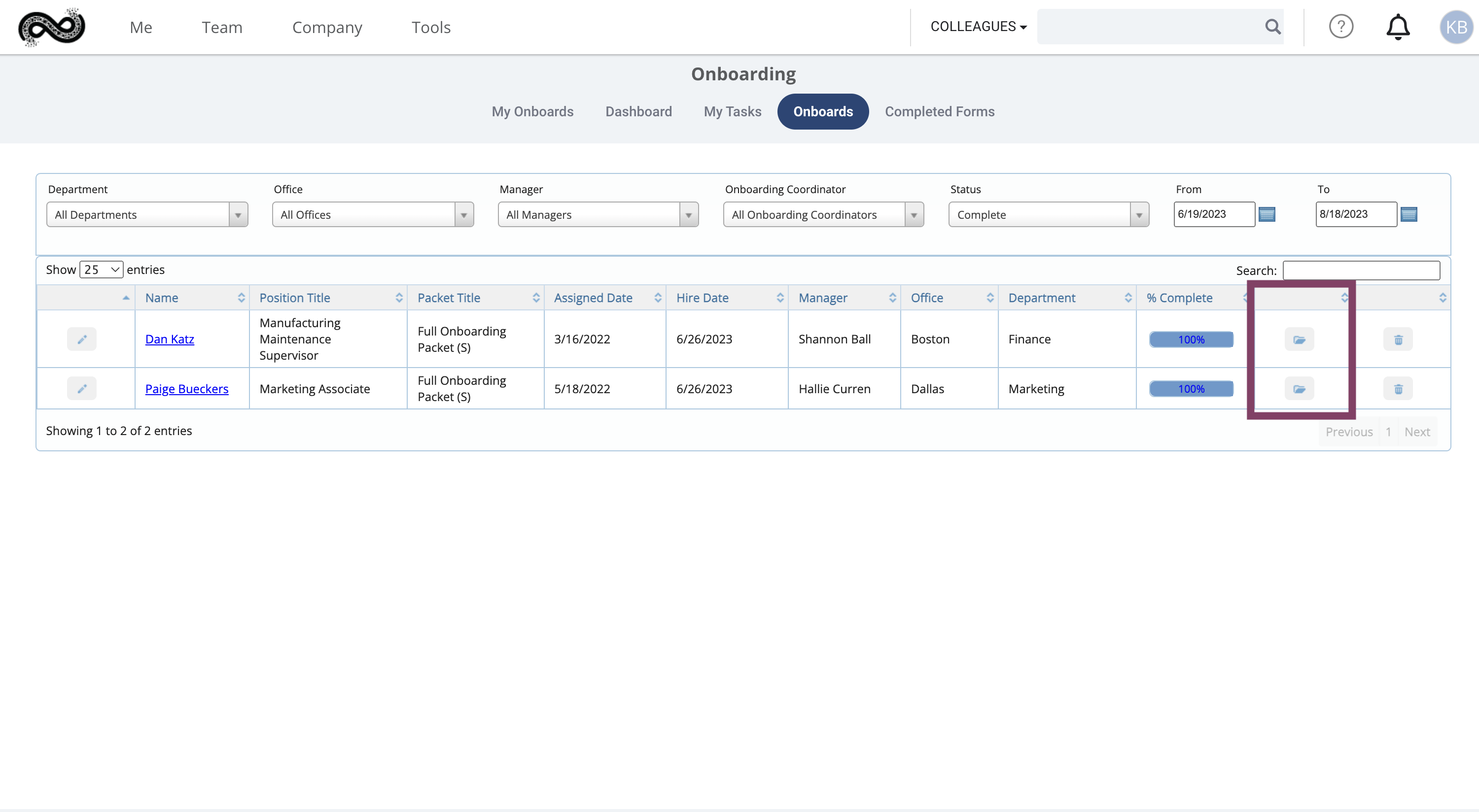
Task: Open folder icon for Paige Bueckers
Action: 1299,388
